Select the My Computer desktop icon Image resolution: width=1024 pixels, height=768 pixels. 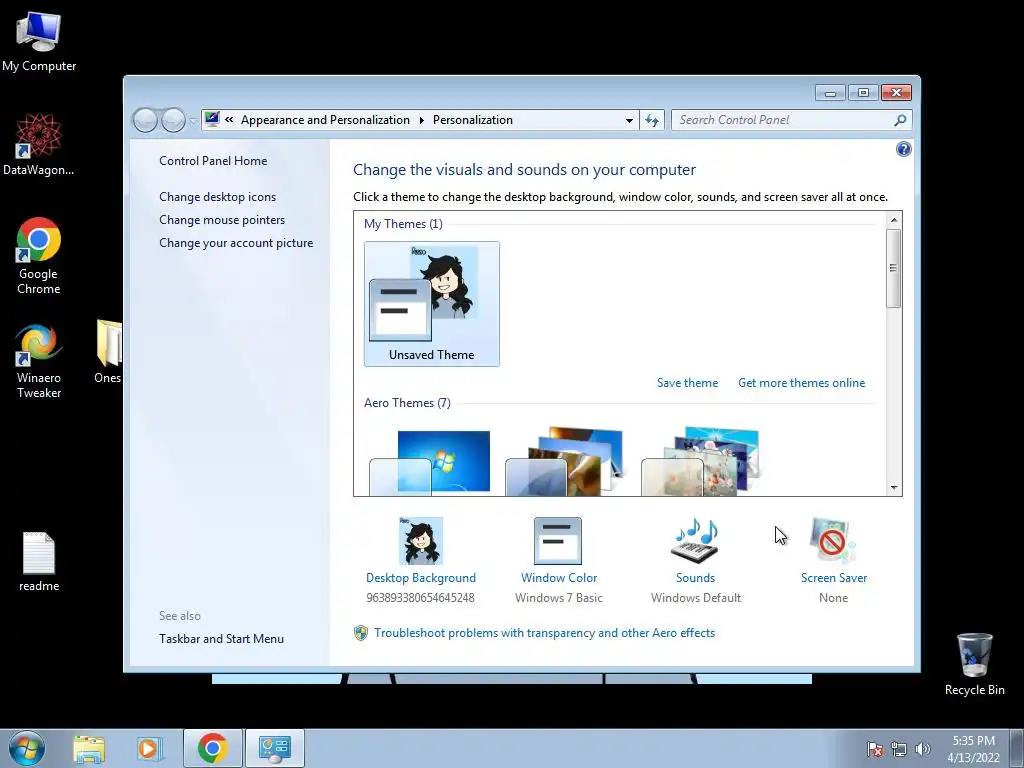(x=39, y=40)
